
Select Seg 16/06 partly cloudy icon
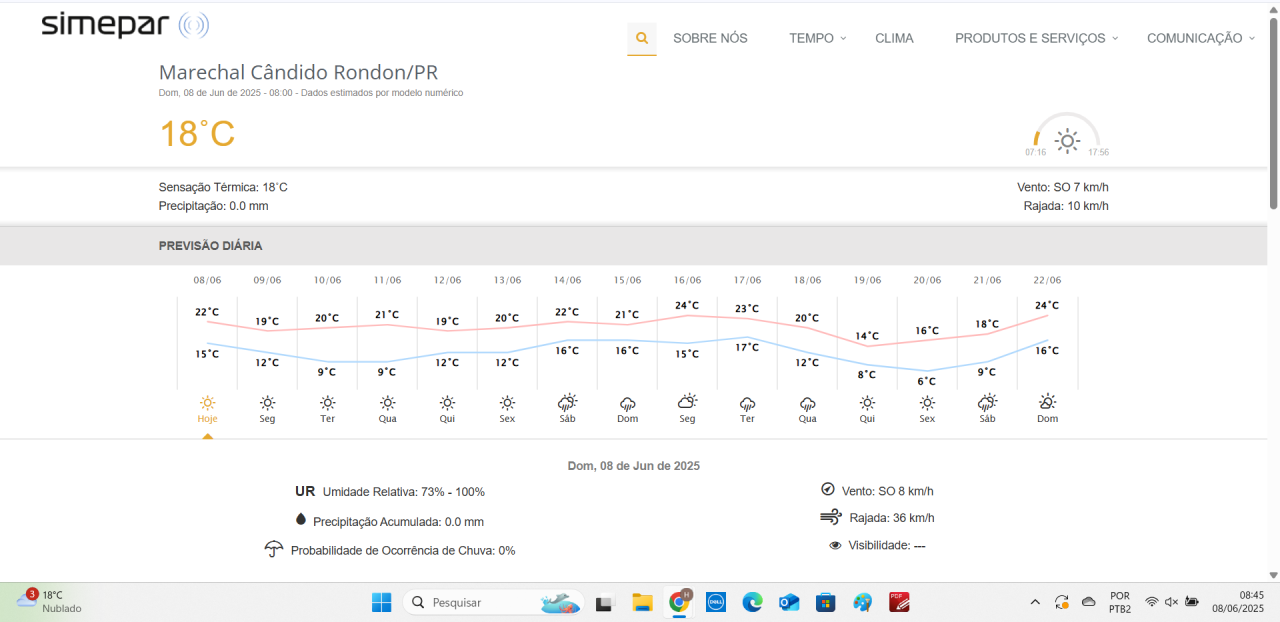pyautogui.click(x=687, y=402)
